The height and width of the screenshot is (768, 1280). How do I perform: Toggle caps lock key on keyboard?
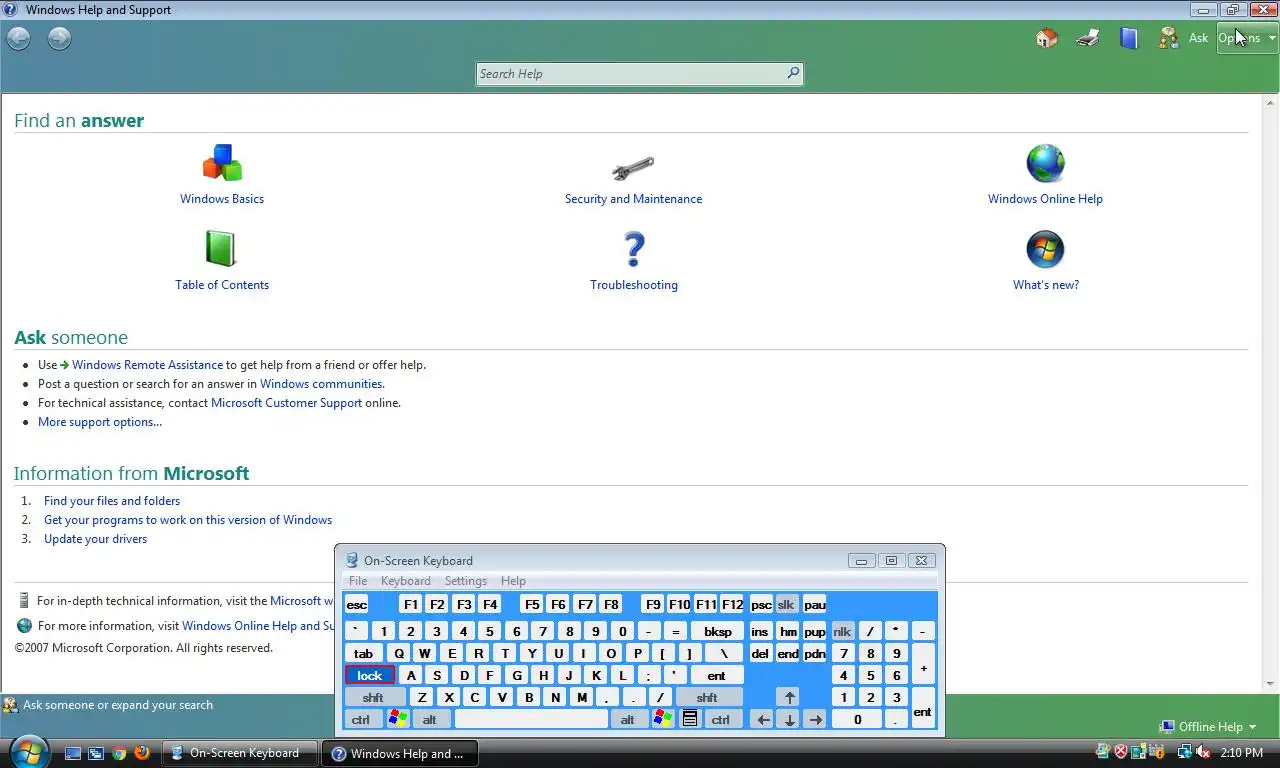[x=370, y=676]
